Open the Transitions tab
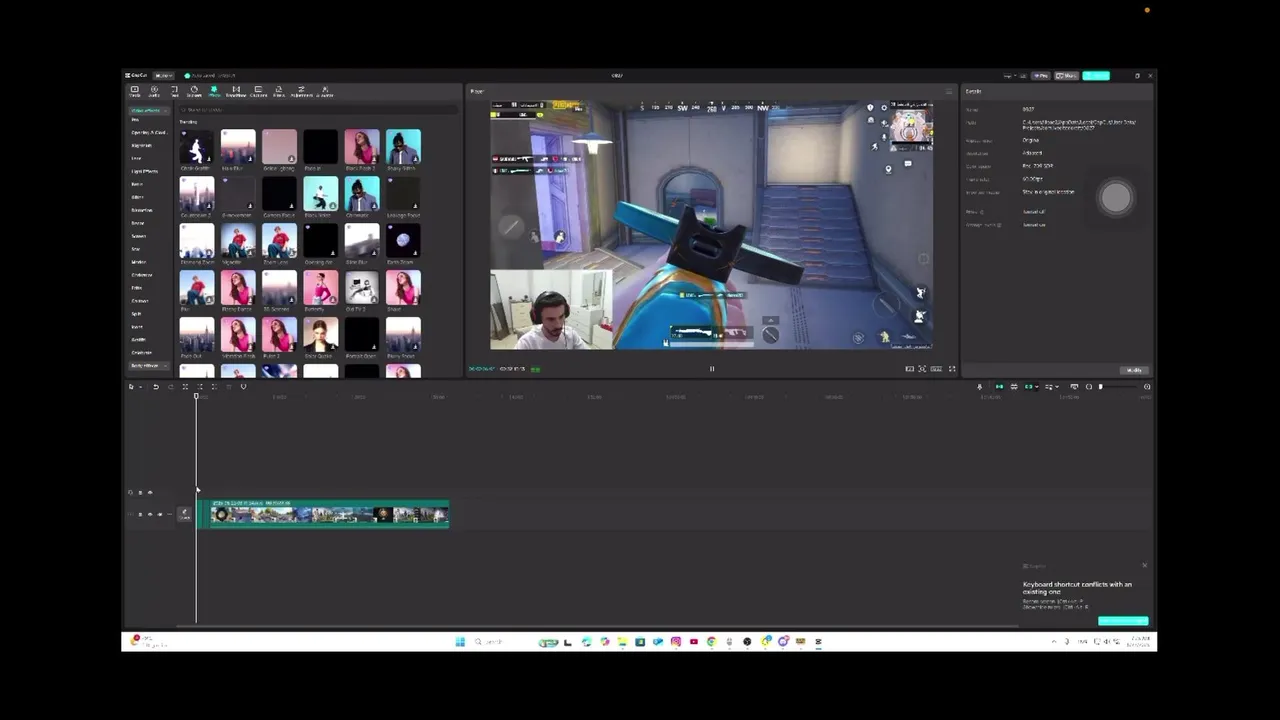This screenshot has width=1280, height=720. click(236, 92)
